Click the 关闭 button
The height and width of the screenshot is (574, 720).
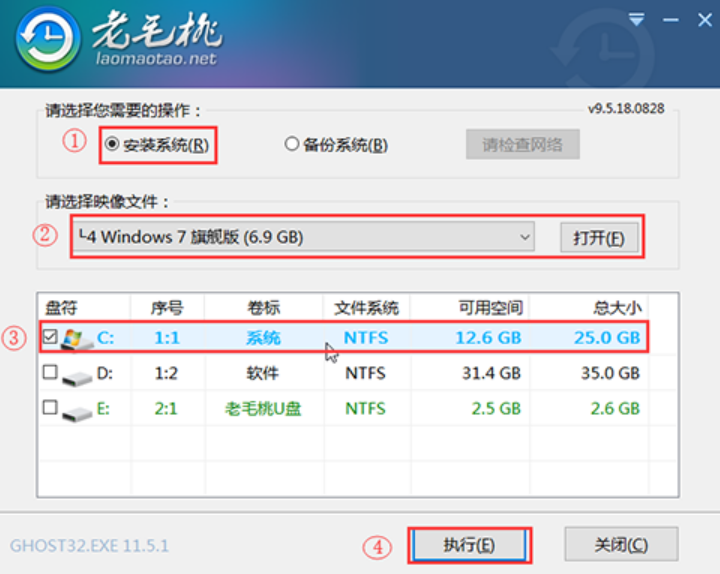tap(621, 545)
